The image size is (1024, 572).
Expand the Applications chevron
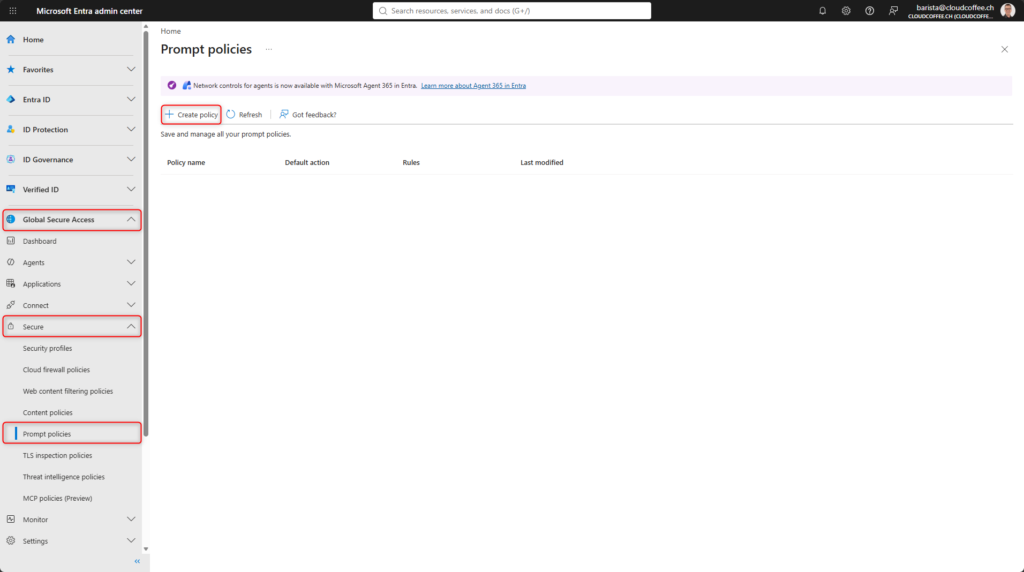[131, 283]
